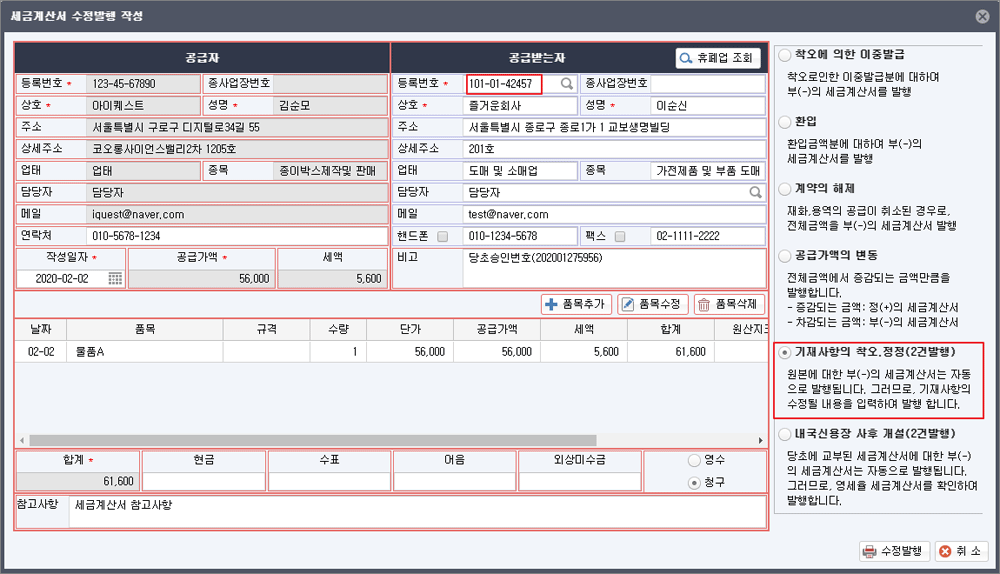Click horizontal scrollbar thumb under item table

click(x=312, y=441)
